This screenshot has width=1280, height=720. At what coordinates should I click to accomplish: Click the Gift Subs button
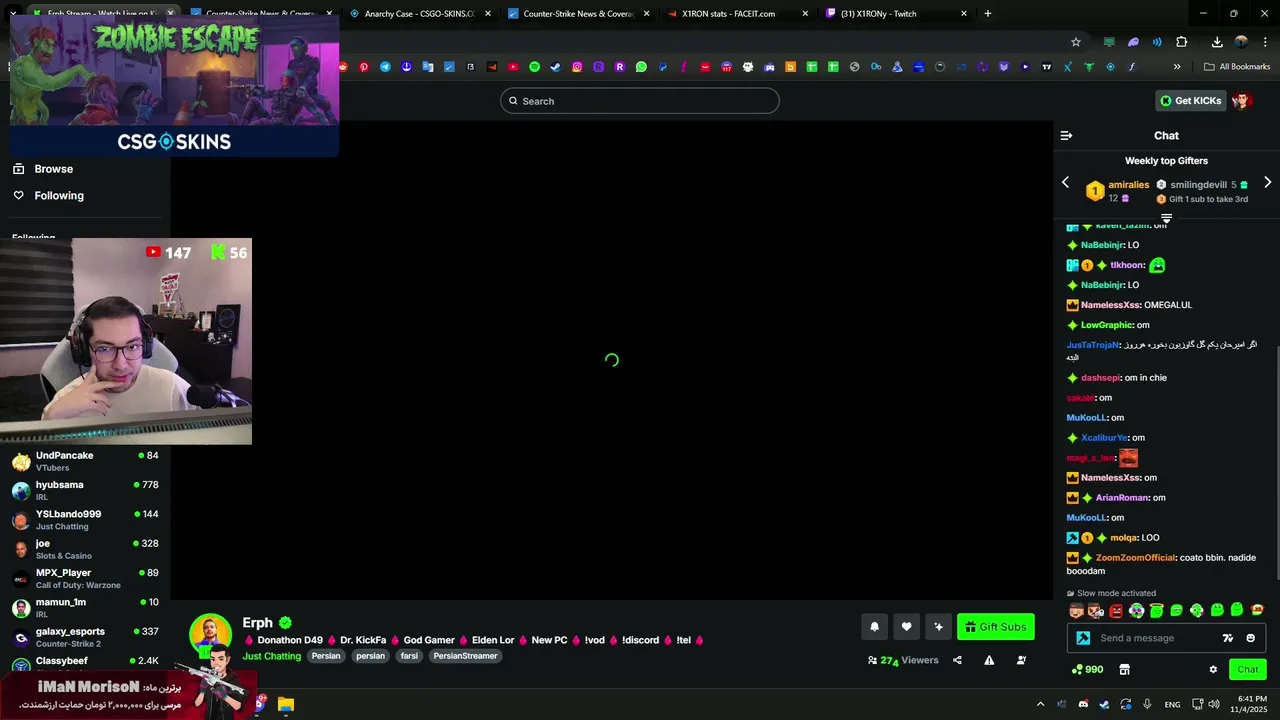[996, 627]
